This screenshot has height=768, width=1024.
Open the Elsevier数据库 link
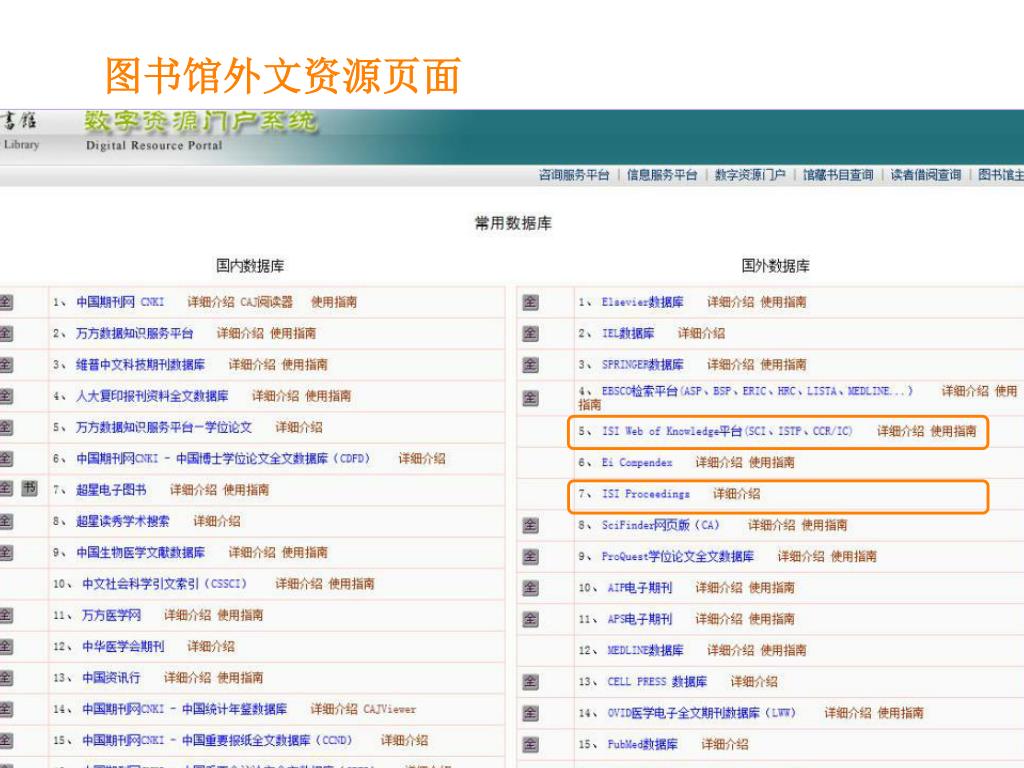643,302
